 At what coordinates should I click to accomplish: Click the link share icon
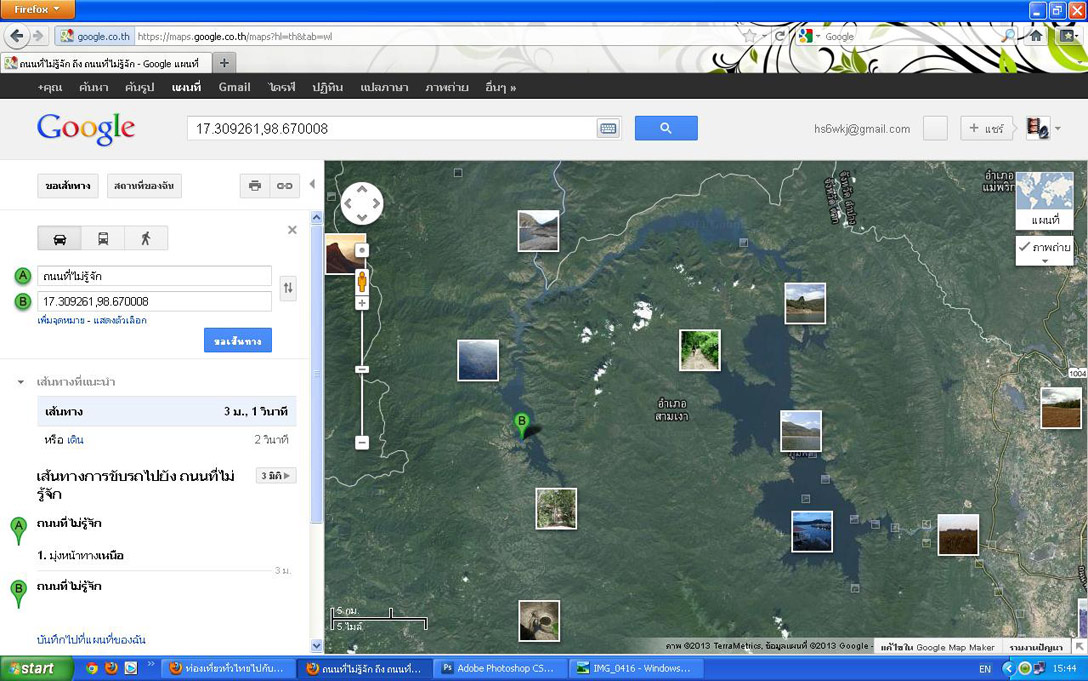tap(285, 186)
